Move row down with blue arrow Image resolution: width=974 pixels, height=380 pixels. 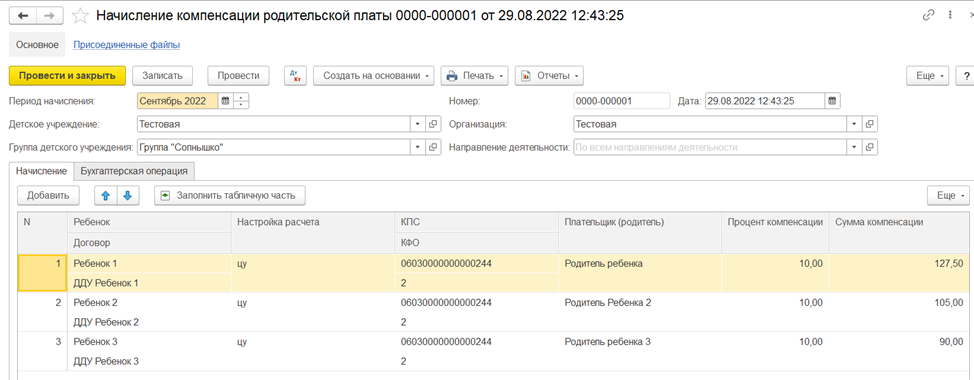click(128, 196)
